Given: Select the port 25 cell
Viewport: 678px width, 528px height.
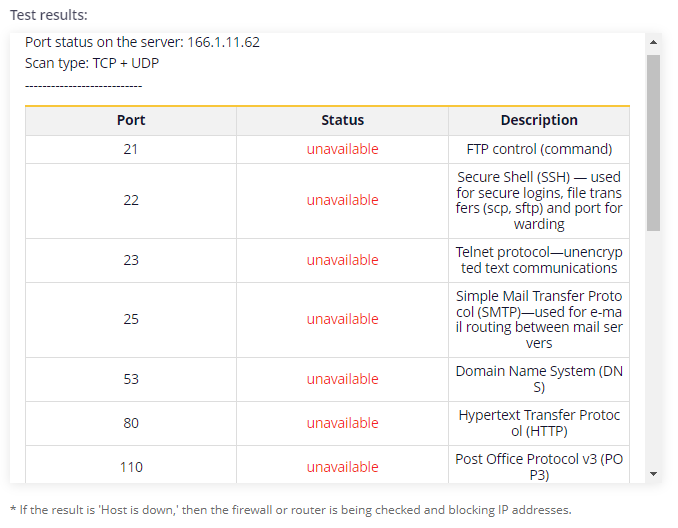Looking at the screenshot, I should [x=131, y=320].
